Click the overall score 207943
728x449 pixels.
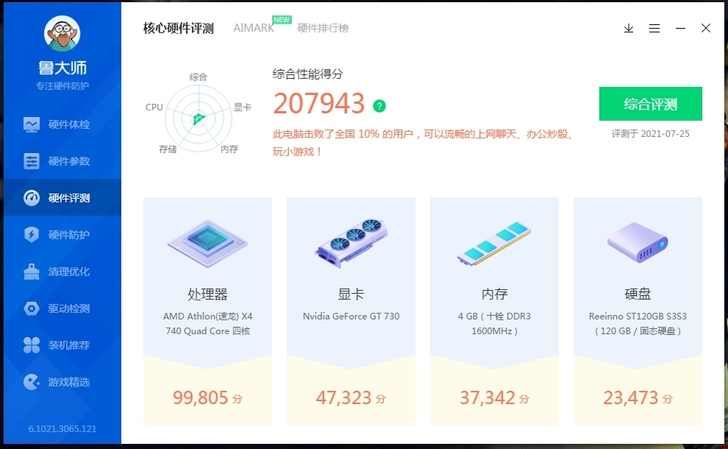318,103
